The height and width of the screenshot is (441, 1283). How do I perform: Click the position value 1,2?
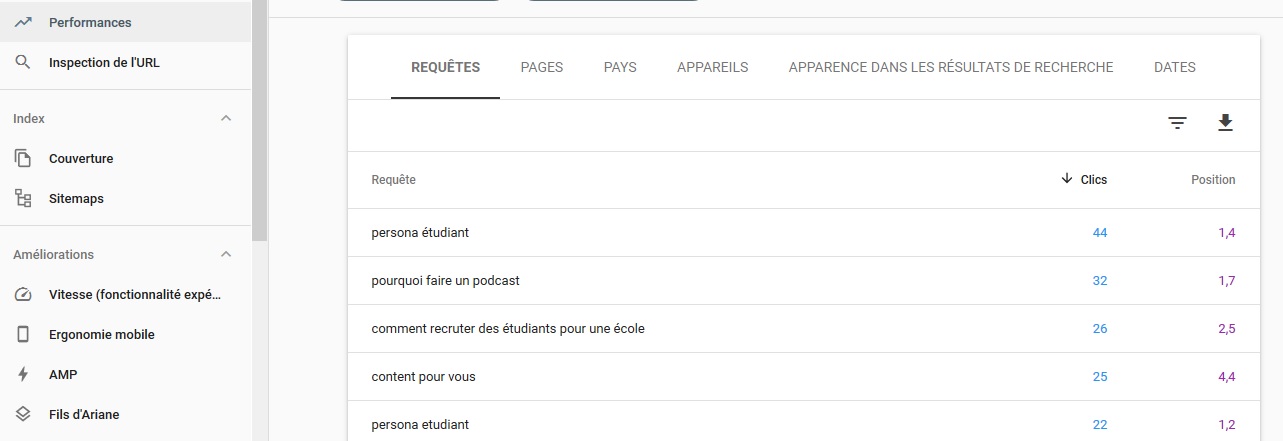pyautogui.click(x=1227, y=425)
